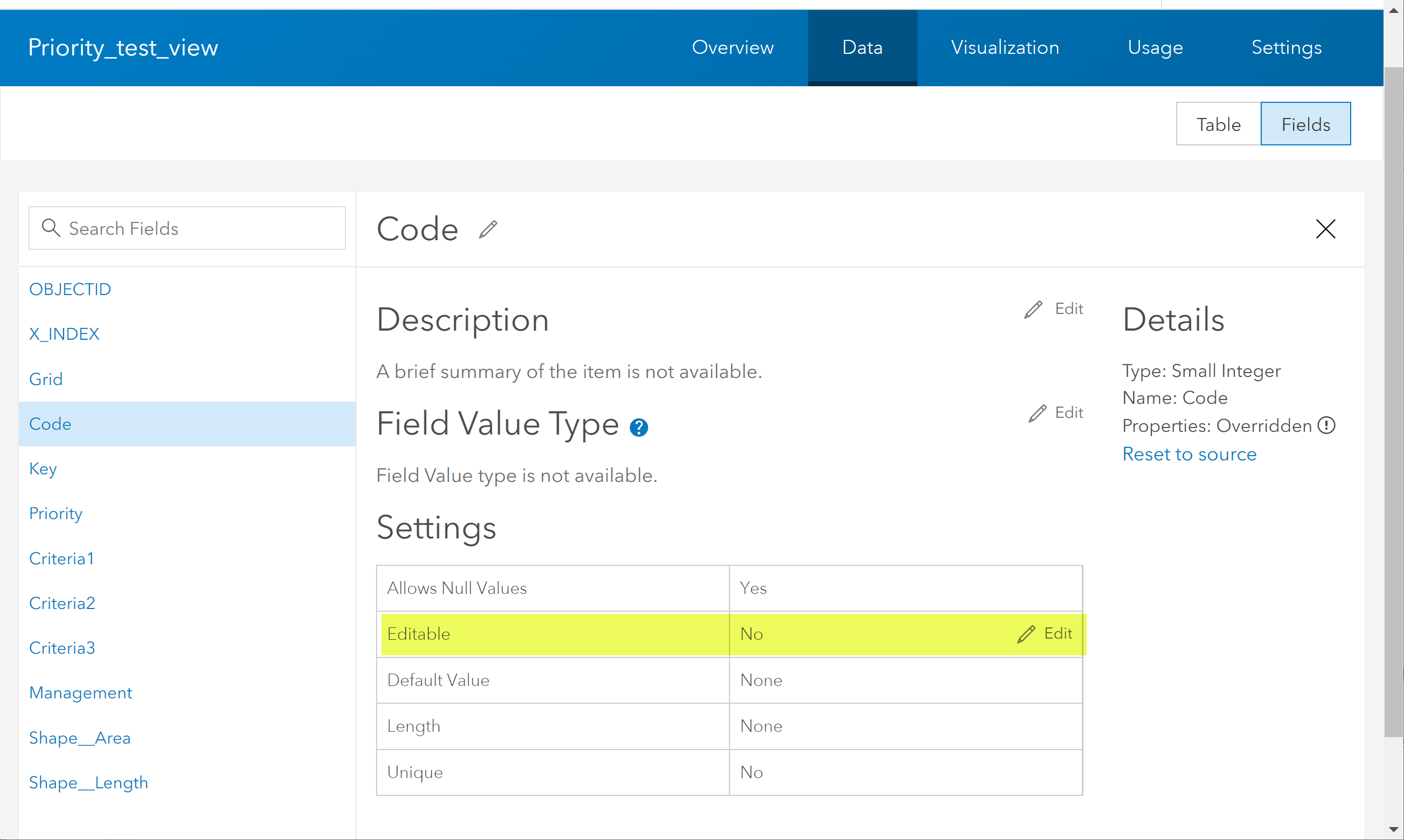The width and height of the screenshot is (1404, 840).
Task: Select the Shape__Area field
Action: [80, 738]
